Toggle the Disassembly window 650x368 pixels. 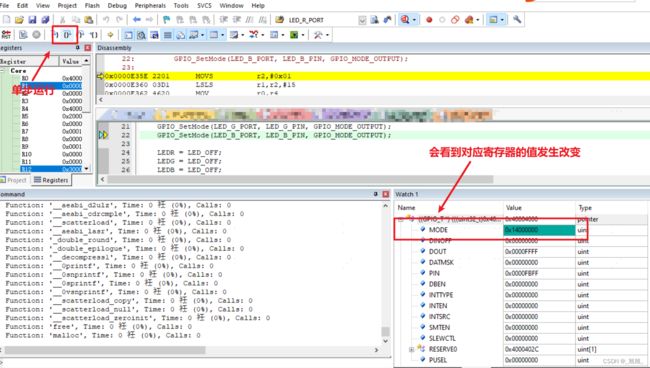(141, 35)
